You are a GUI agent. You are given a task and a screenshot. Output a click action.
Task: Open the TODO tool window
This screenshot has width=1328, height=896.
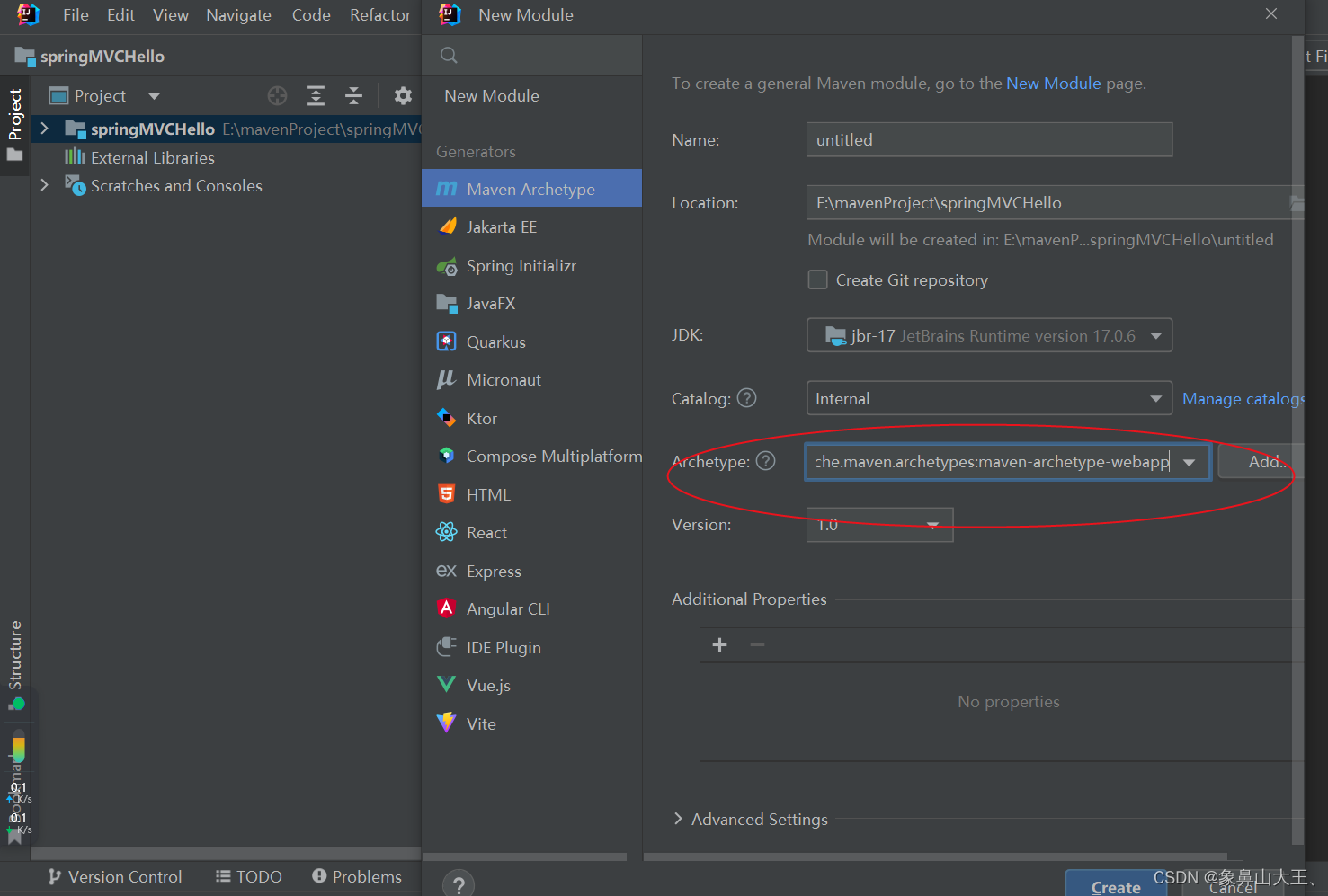[x=249, y=876]
